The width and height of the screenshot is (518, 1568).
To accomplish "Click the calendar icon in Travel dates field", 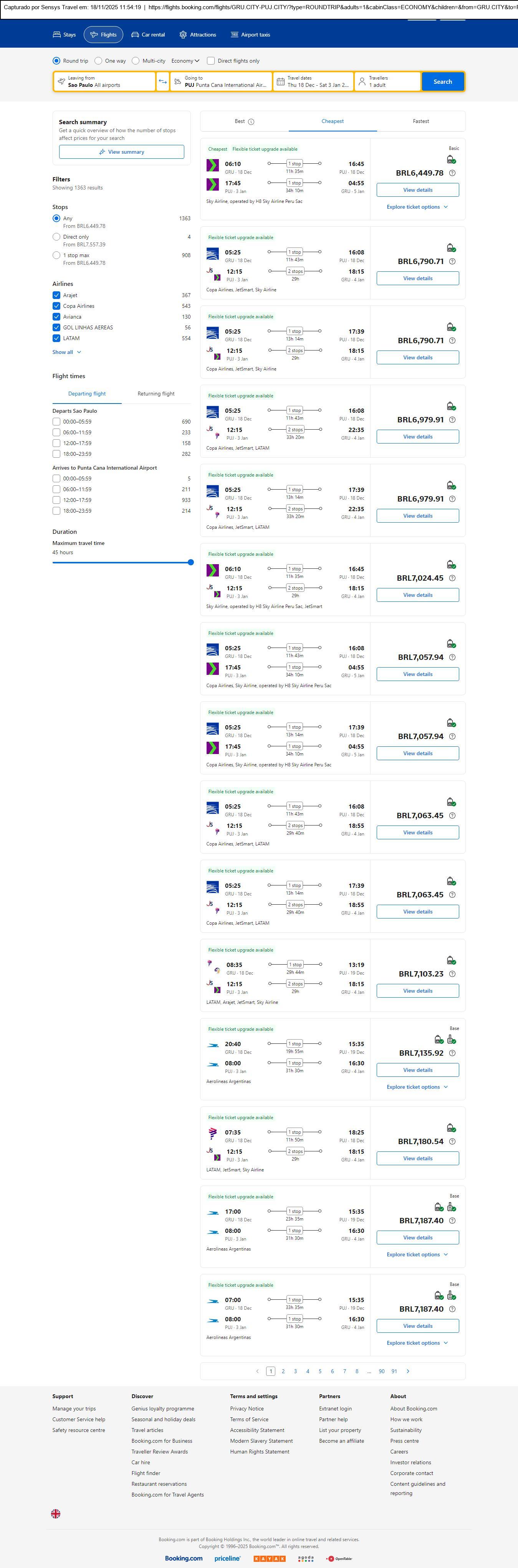I will (280, 81).
